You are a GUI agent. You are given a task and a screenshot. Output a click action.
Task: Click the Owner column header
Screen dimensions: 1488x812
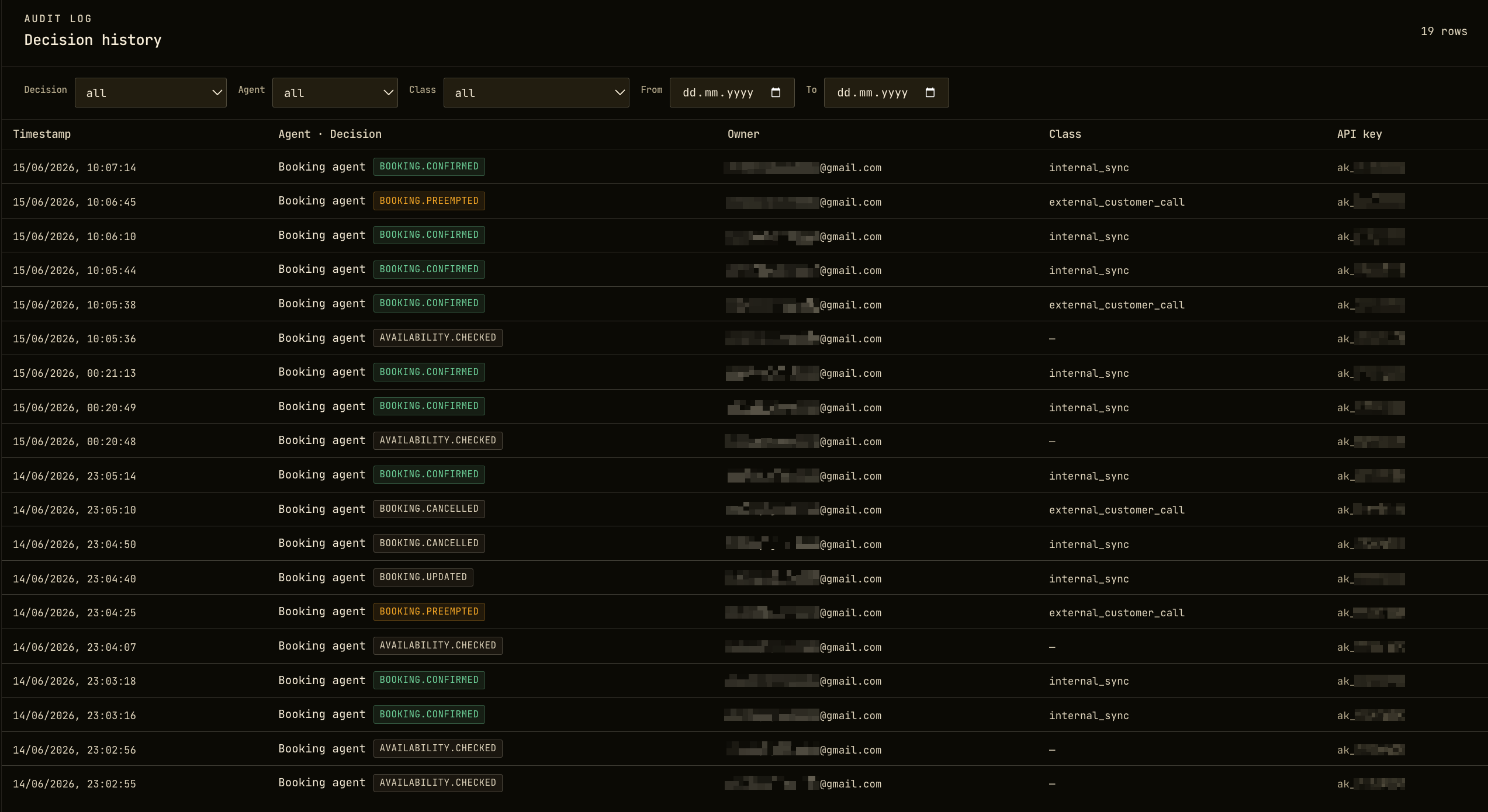pos(743,134)
